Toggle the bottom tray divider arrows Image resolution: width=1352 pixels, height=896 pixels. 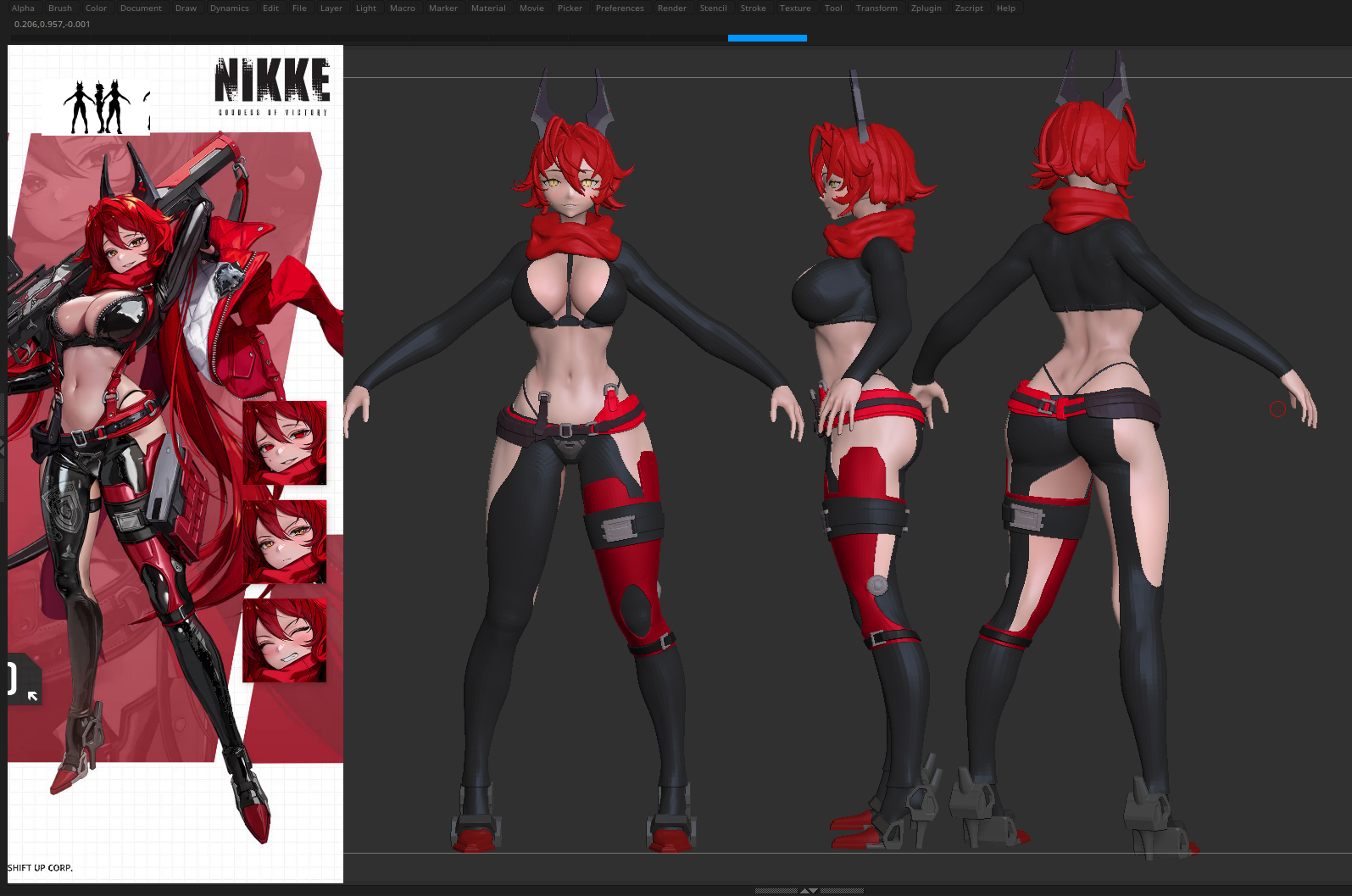tap(810, 891)
